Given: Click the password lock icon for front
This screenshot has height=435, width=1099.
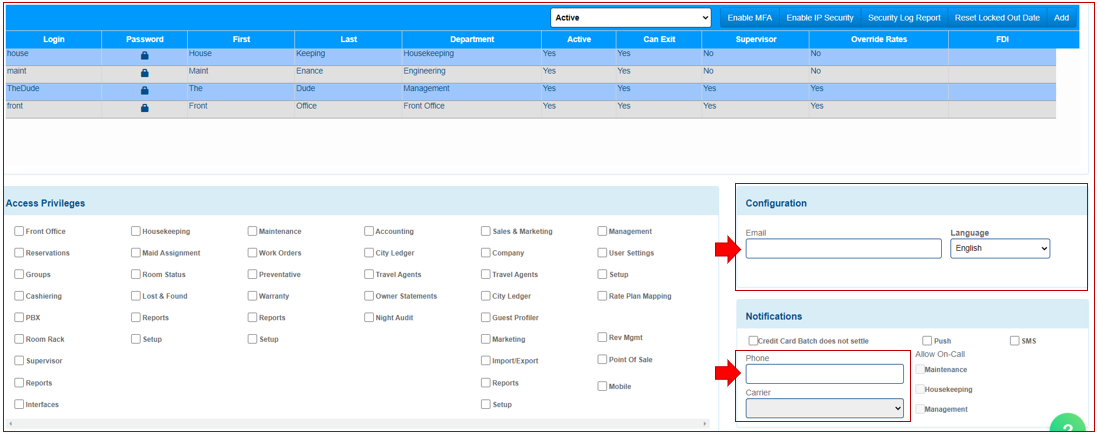Looking at the screenshot, I should coord(144,107).
